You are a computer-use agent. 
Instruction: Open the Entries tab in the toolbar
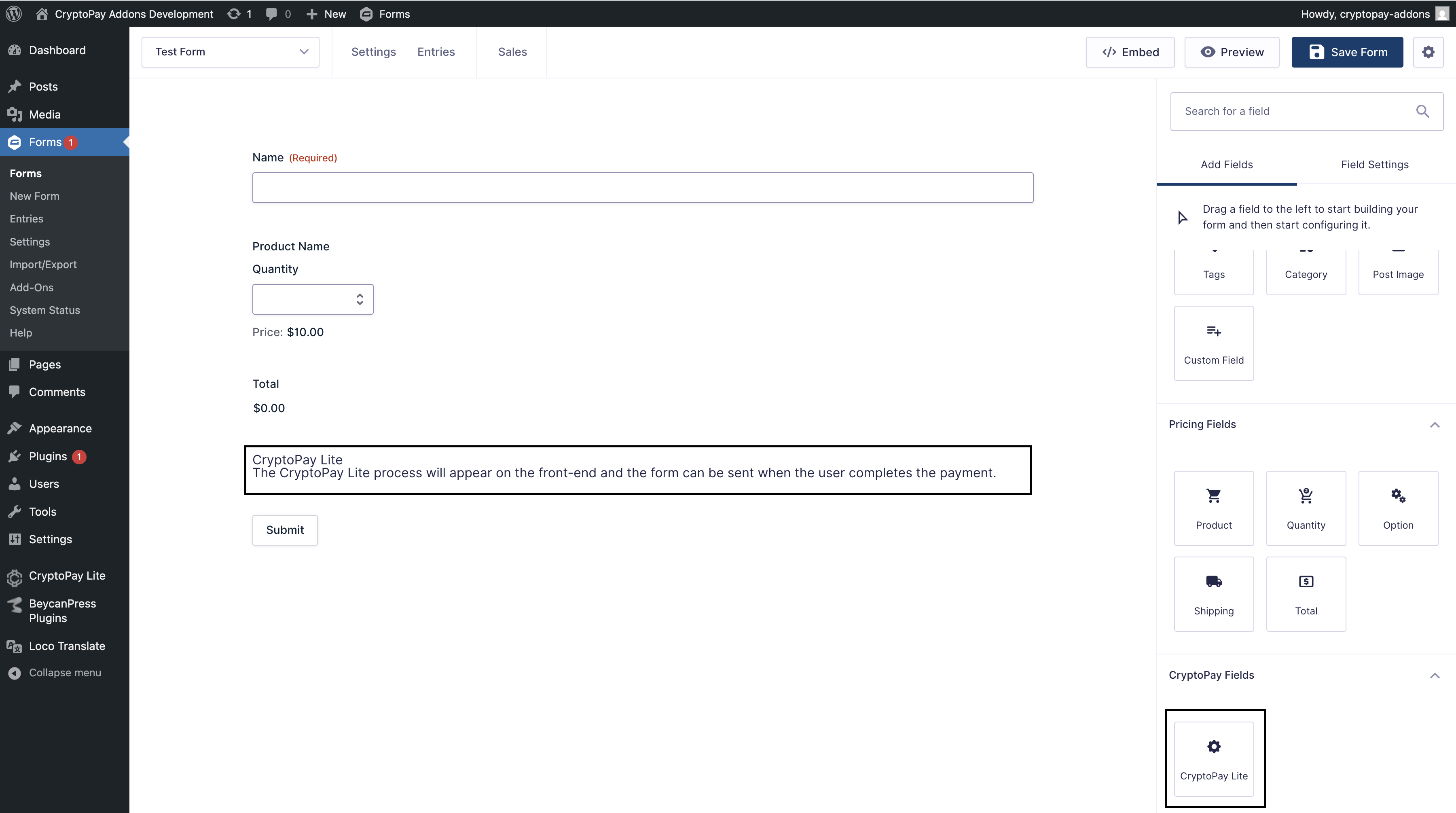click(x=436, y=52)
